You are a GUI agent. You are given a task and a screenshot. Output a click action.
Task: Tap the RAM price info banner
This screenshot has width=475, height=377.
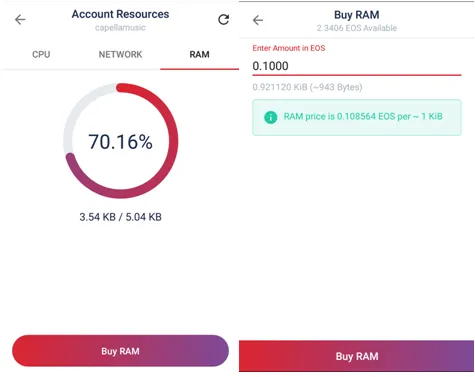tap(357, 117)
